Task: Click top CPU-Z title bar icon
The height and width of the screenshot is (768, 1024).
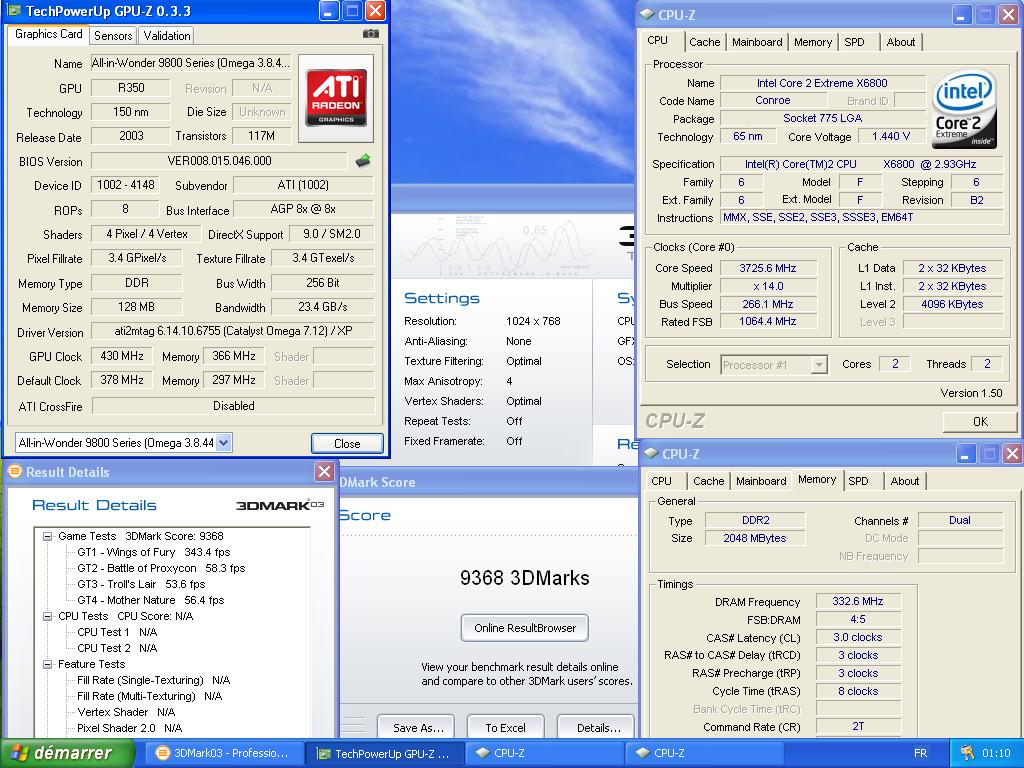Action: click(x=647, y=14)
